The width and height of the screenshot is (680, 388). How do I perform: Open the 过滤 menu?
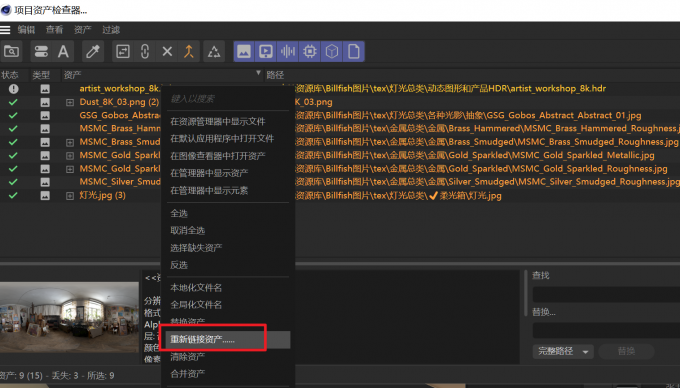click(x=111, y=30)
